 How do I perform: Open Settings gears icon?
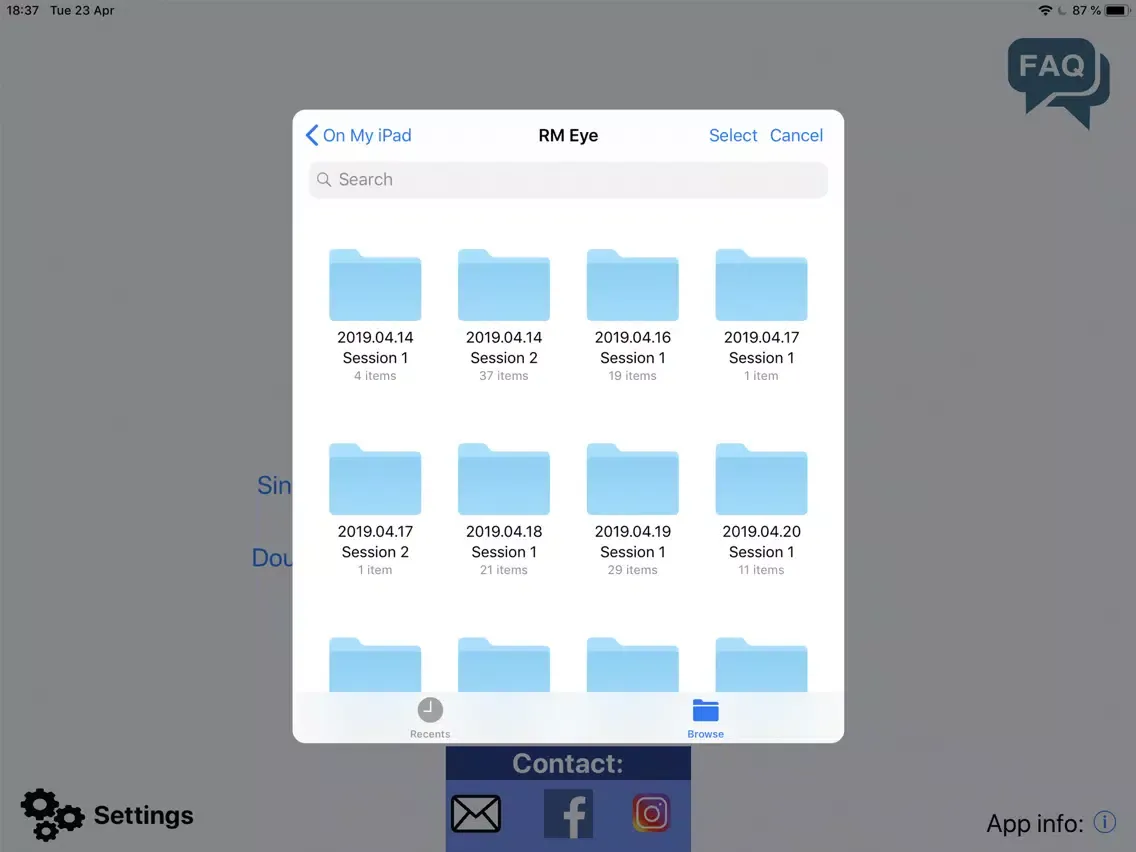pos(52,814)
